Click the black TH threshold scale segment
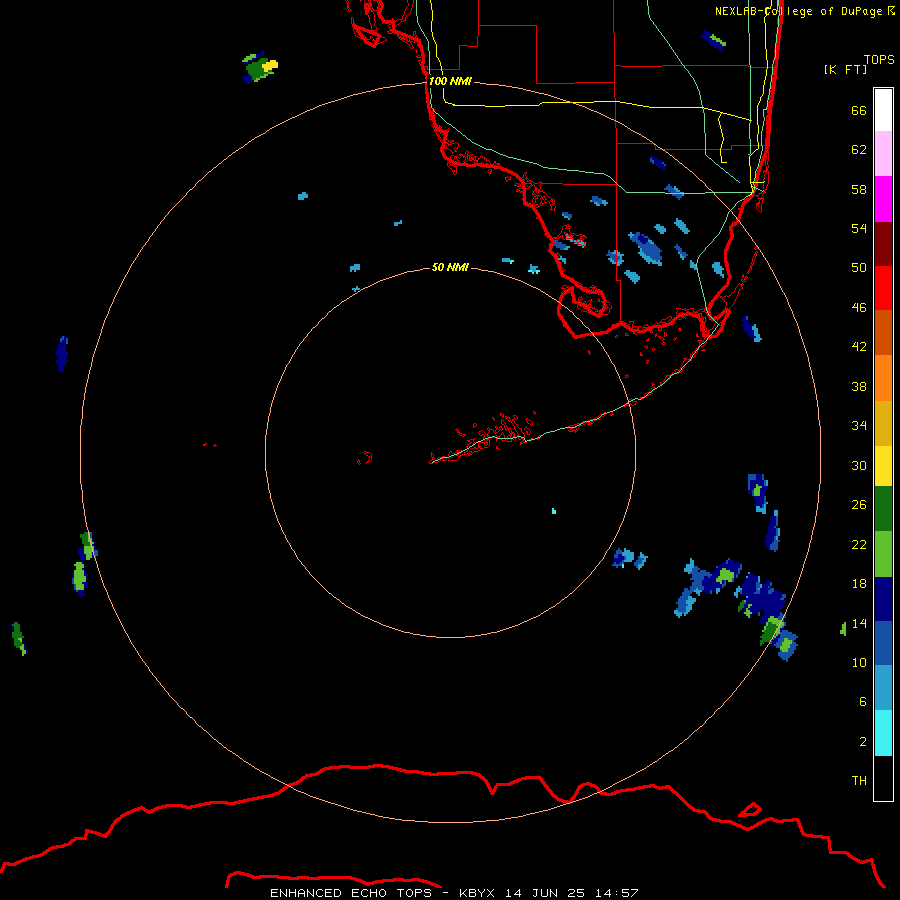The width and height of the screenshot is (900, 900). [883, 778]
